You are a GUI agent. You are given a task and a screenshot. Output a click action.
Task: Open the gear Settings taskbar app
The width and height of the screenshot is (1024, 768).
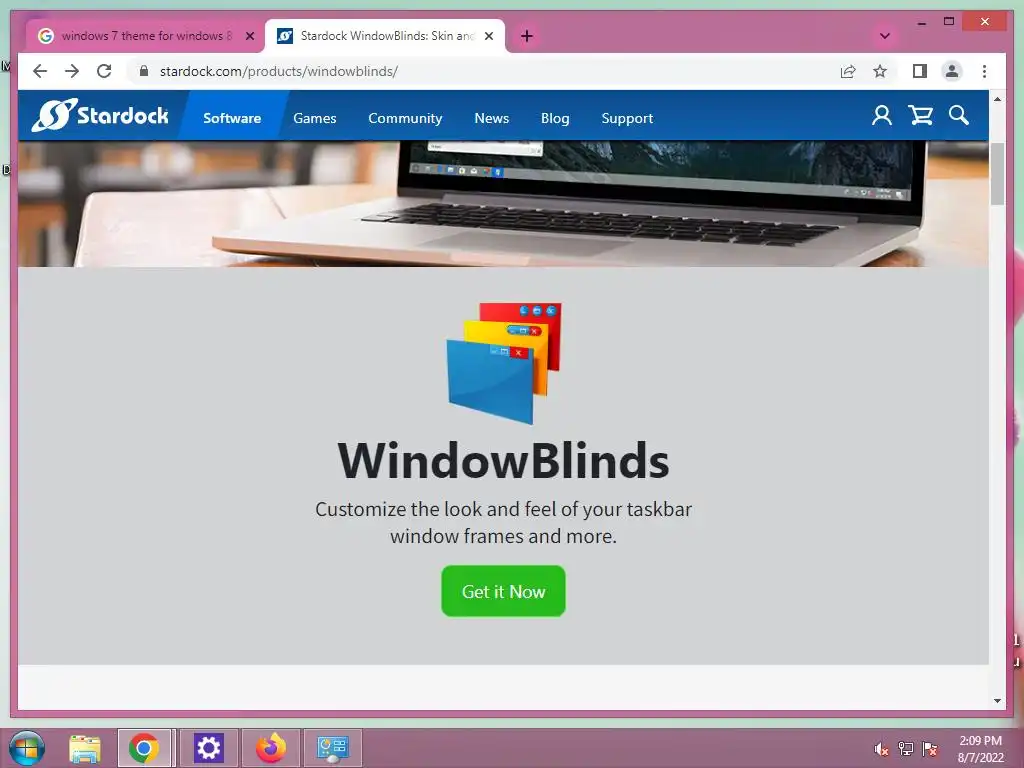[209, 748]
